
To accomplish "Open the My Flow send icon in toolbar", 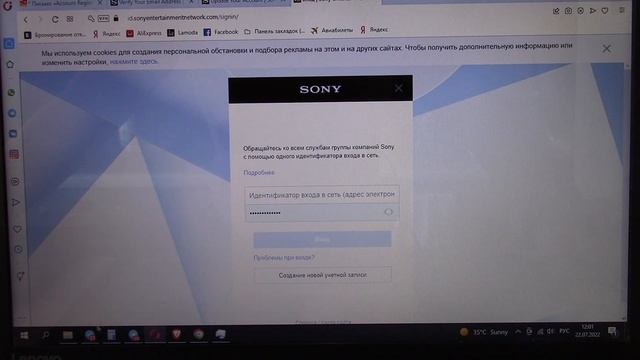I will tap(593, 11).
